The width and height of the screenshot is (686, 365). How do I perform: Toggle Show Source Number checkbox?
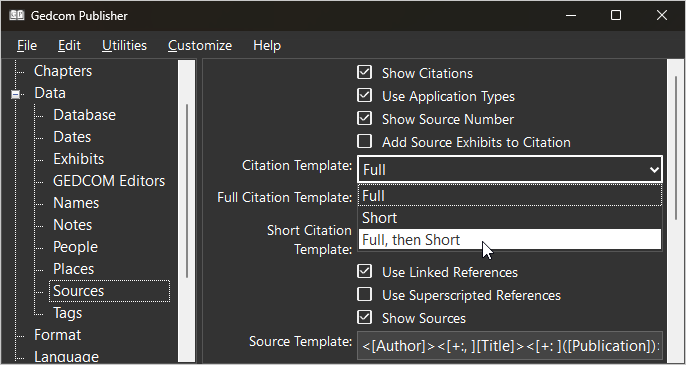tap(364, 119)
